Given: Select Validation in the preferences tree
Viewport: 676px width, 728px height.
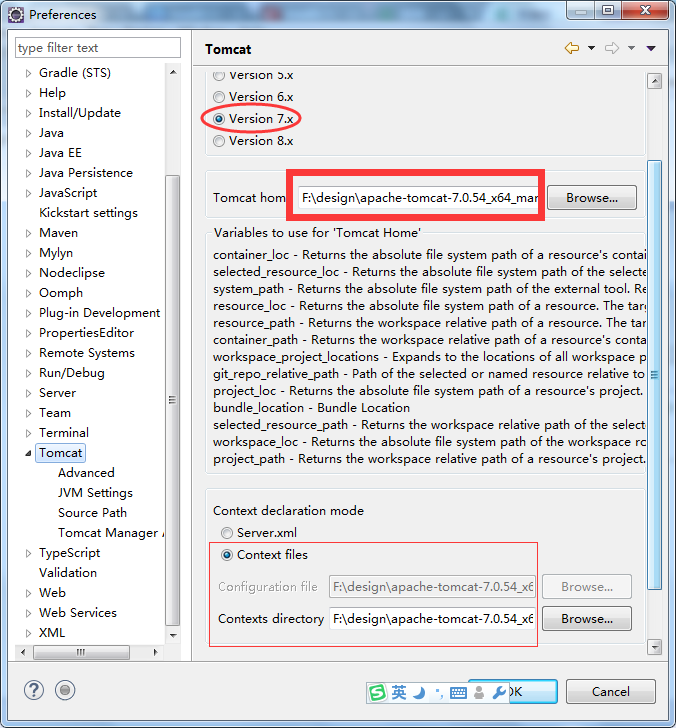Looking at the screenshot, I should pyautogui.click(x=68, y=572).
